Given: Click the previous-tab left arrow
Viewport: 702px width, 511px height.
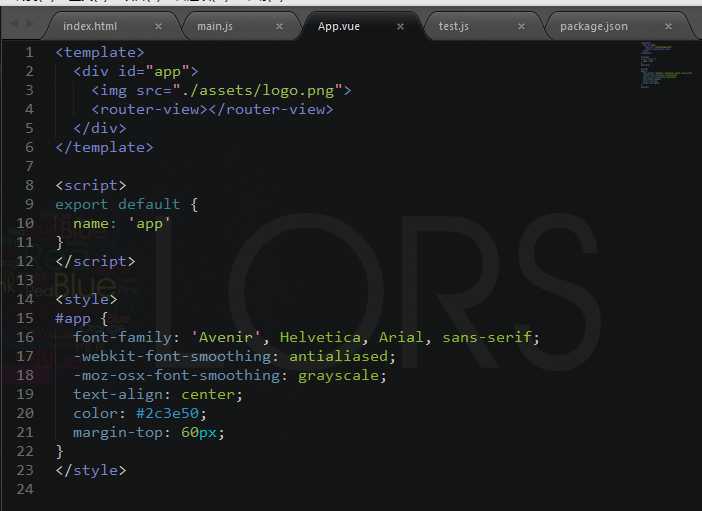Looking at the screenshot, I should click(x=14, y=23).
